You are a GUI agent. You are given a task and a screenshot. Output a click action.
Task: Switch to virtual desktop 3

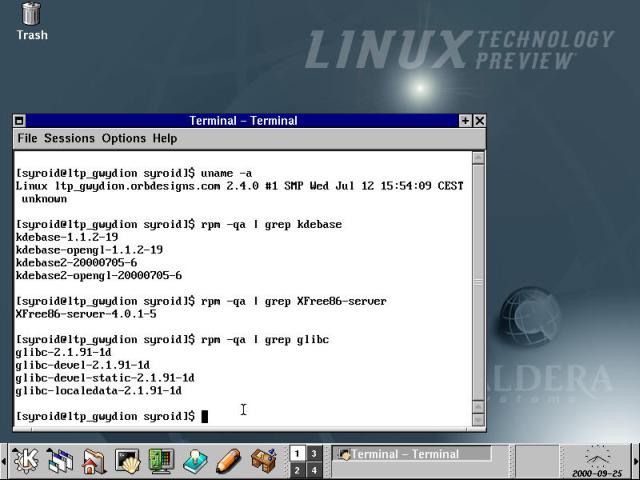click(314, 453)
